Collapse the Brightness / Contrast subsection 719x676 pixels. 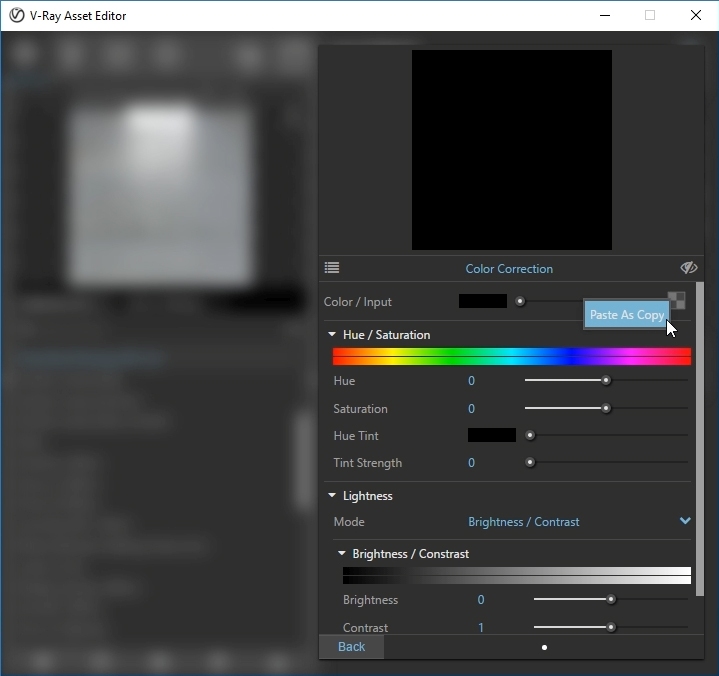342,554
